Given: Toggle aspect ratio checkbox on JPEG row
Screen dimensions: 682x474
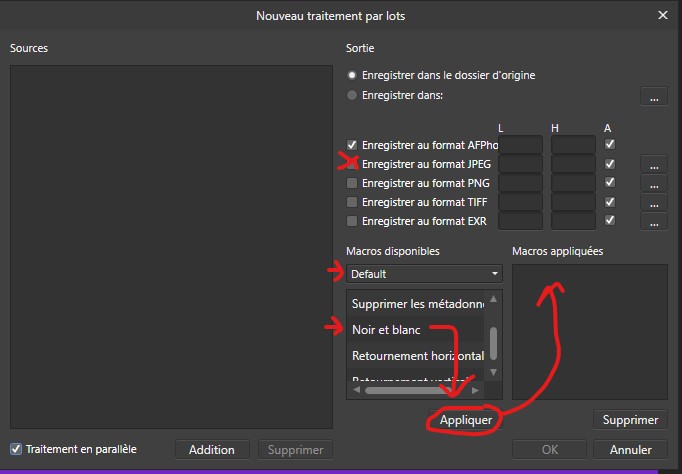Looking at the screenshot, I should (x=610, y=164).
